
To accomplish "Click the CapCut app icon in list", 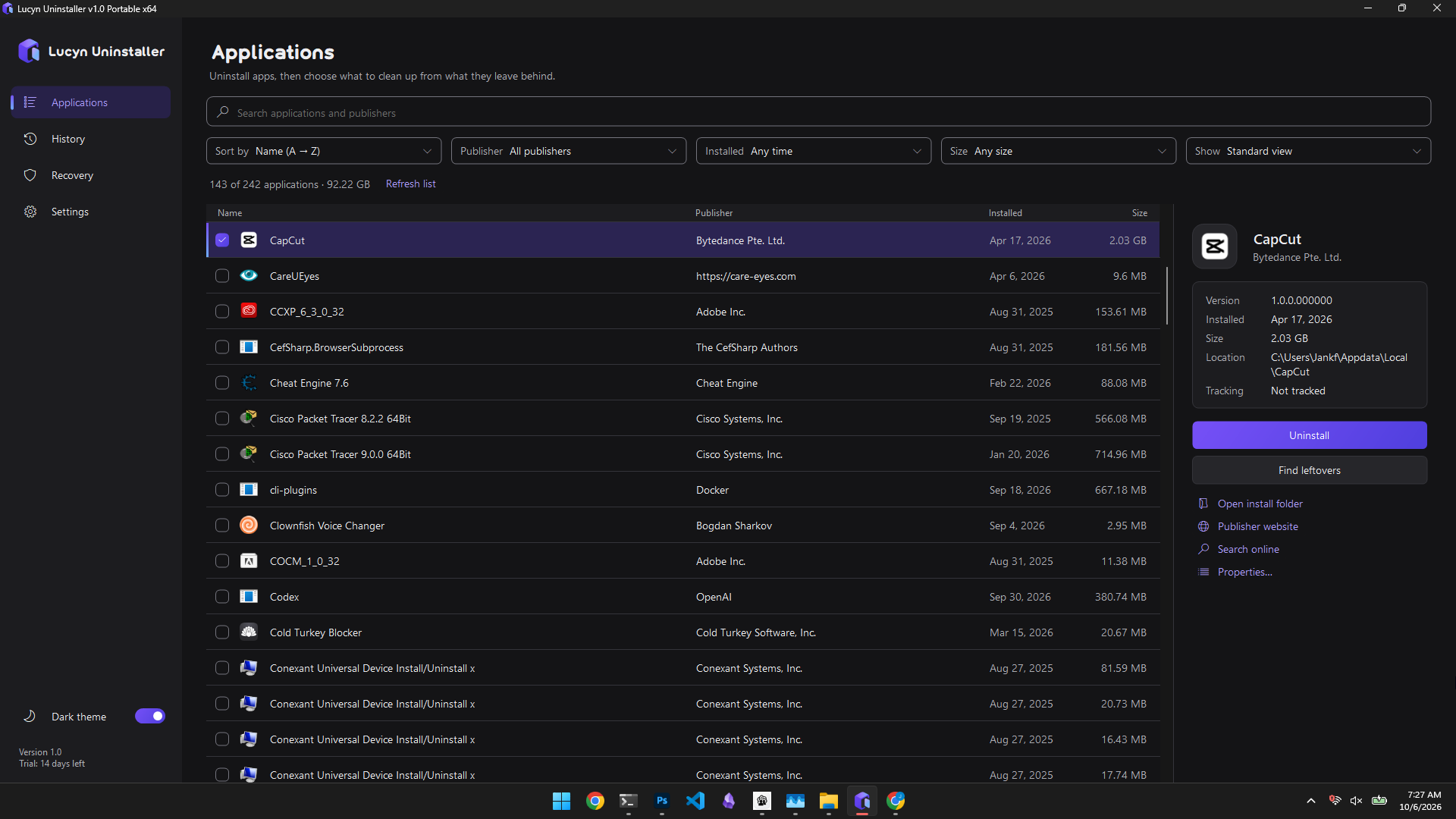I will point(249,240).
